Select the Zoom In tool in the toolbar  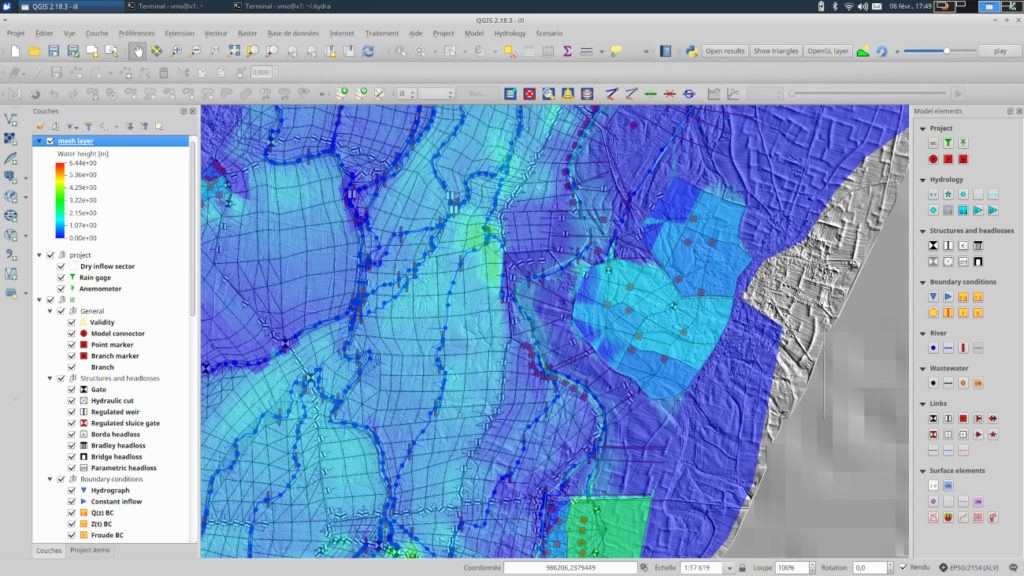(x=176, y=50)
